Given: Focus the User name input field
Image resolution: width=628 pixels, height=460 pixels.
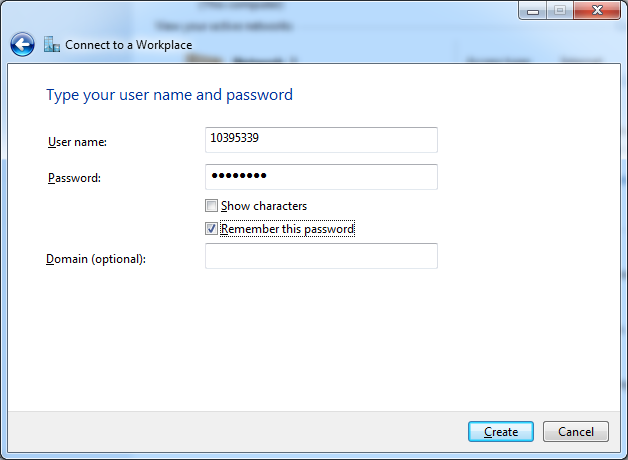Looking at the screenshot, I should [x=321, y=140].
